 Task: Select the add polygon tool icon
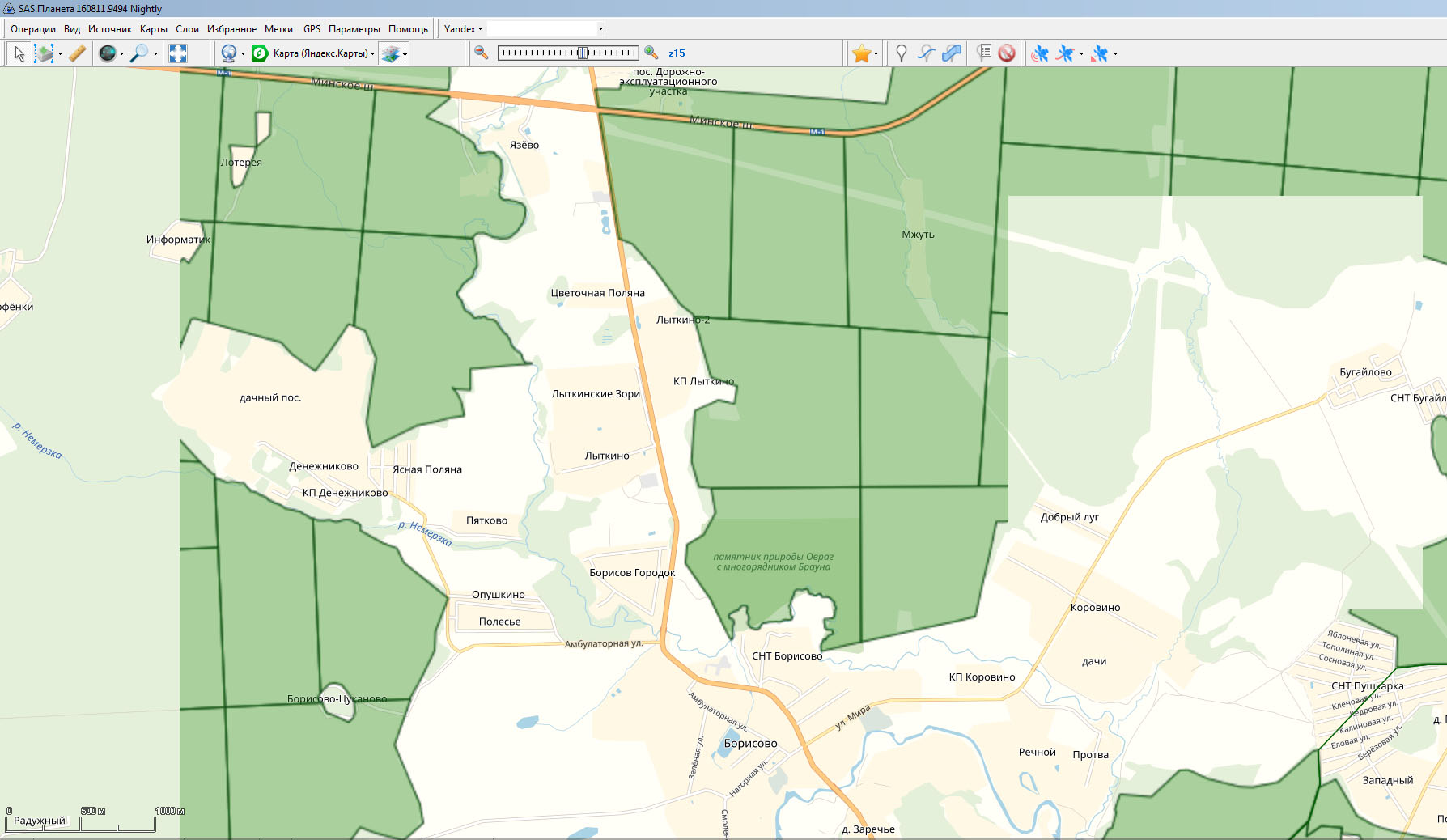click(x=952, y=53)
